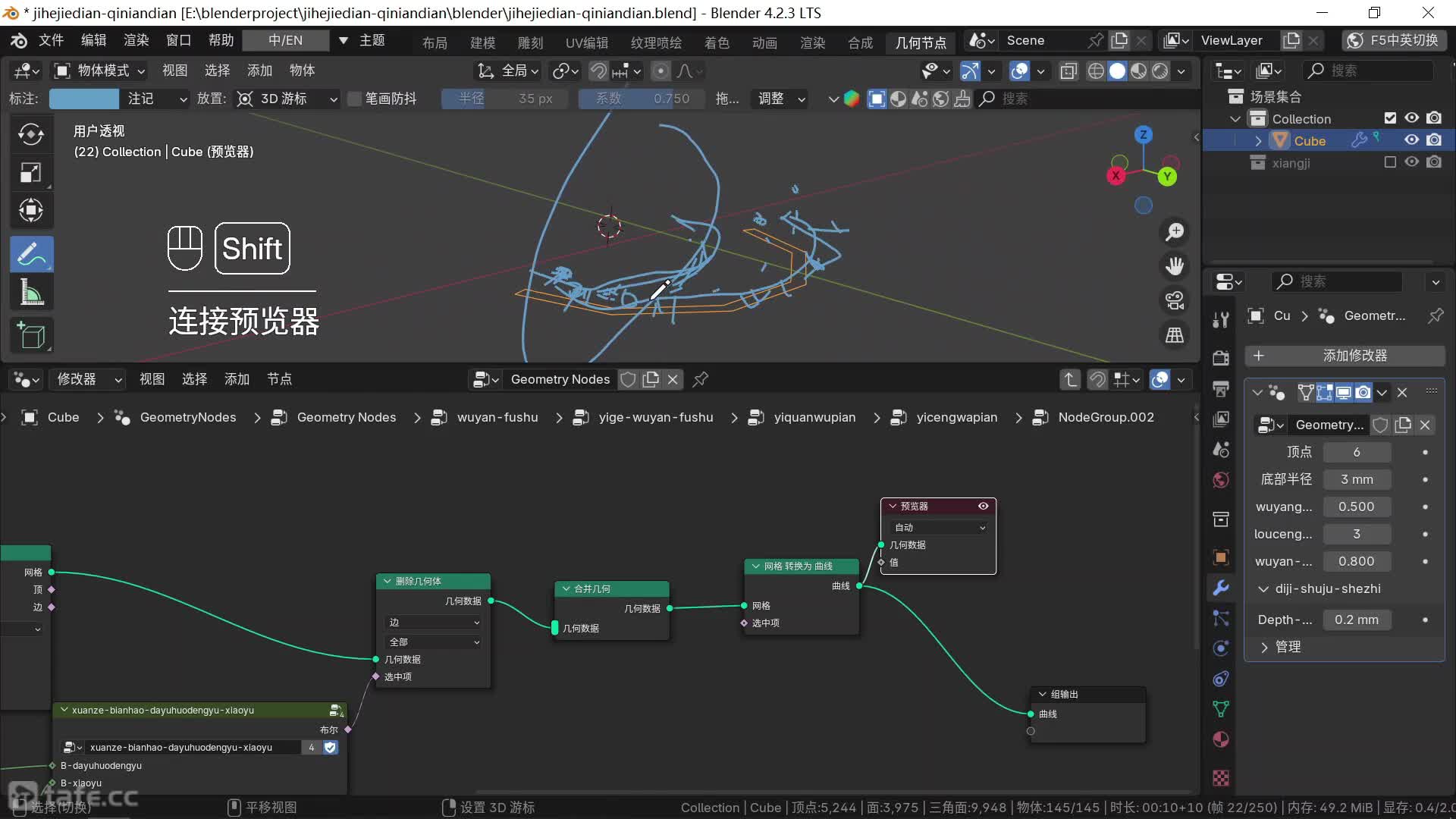
Task: Hide the Cube object with eye icon
Action: [x=1411, y=140]
